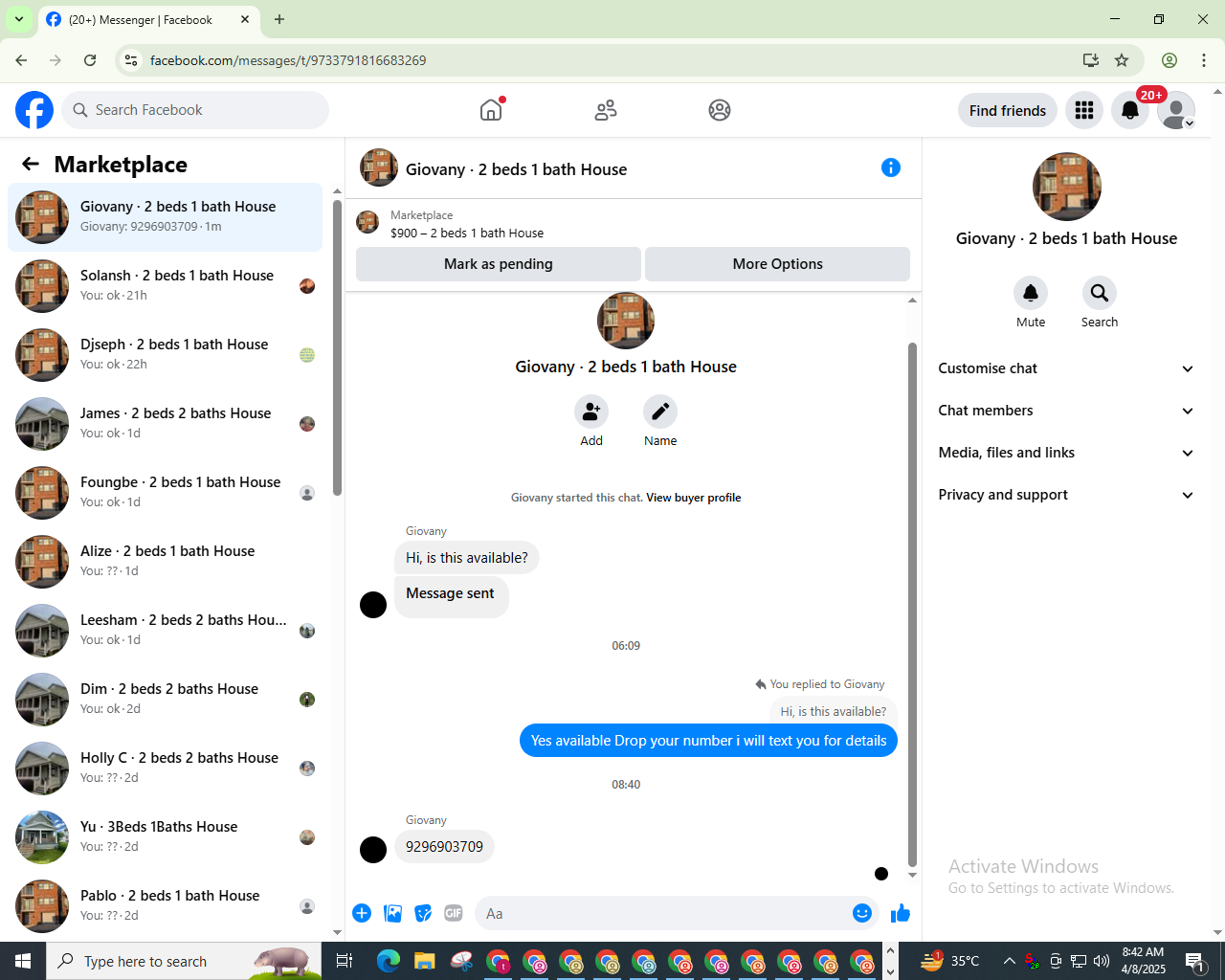1225x980 pixels.
Task: Open the account profile dropdown
Action: point(1176,110)
